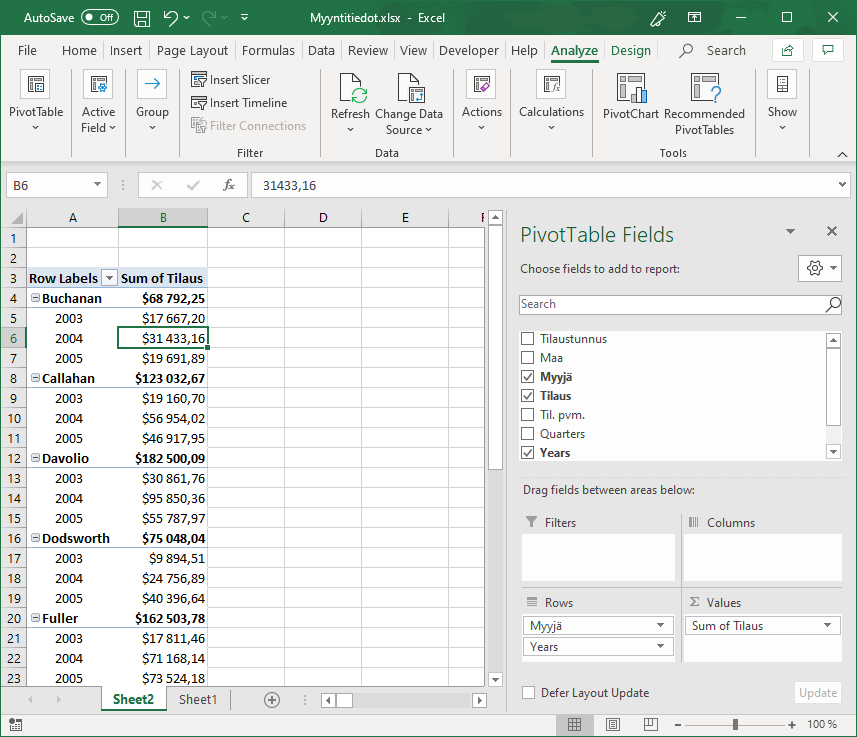Open Sum of Tilaus values dropdown
This screenshot has height=737, width=857.
click(x=828, y=626)
